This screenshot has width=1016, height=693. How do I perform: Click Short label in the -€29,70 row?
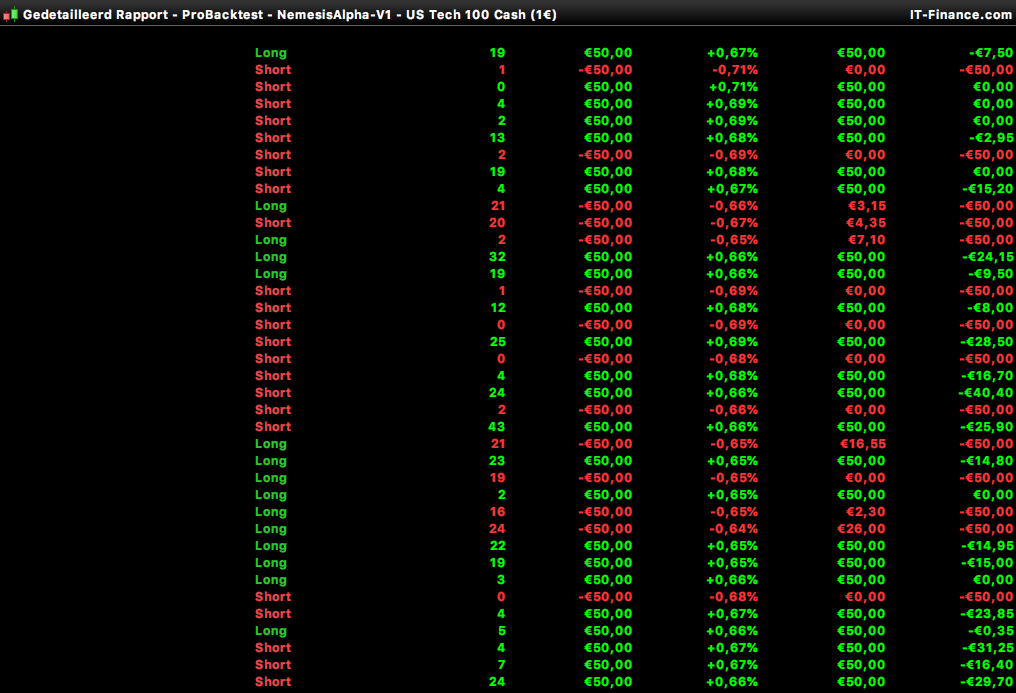273,682
